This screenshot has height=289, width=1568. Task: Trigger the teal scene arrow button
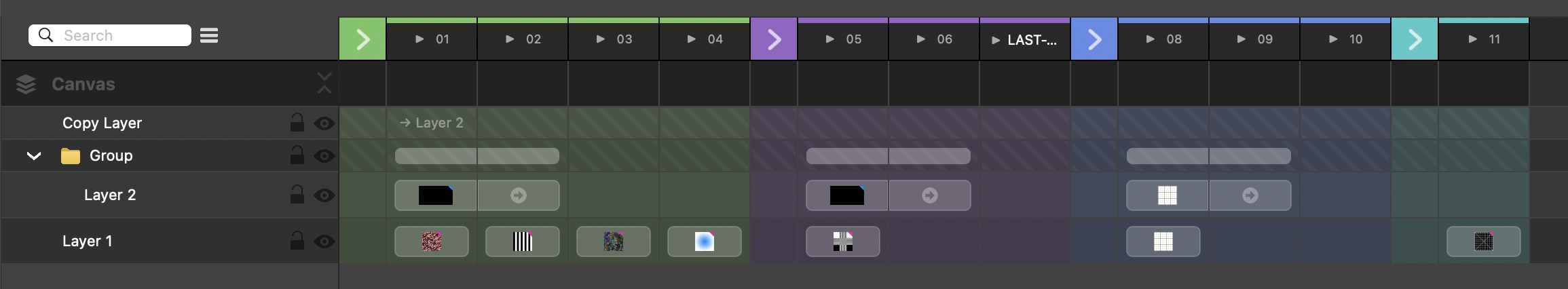1415,39
